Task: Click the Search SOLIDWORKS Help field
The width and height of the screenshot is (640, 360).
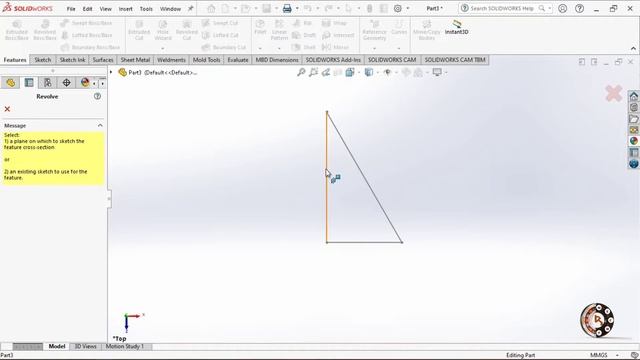Action: pos(503,9)
